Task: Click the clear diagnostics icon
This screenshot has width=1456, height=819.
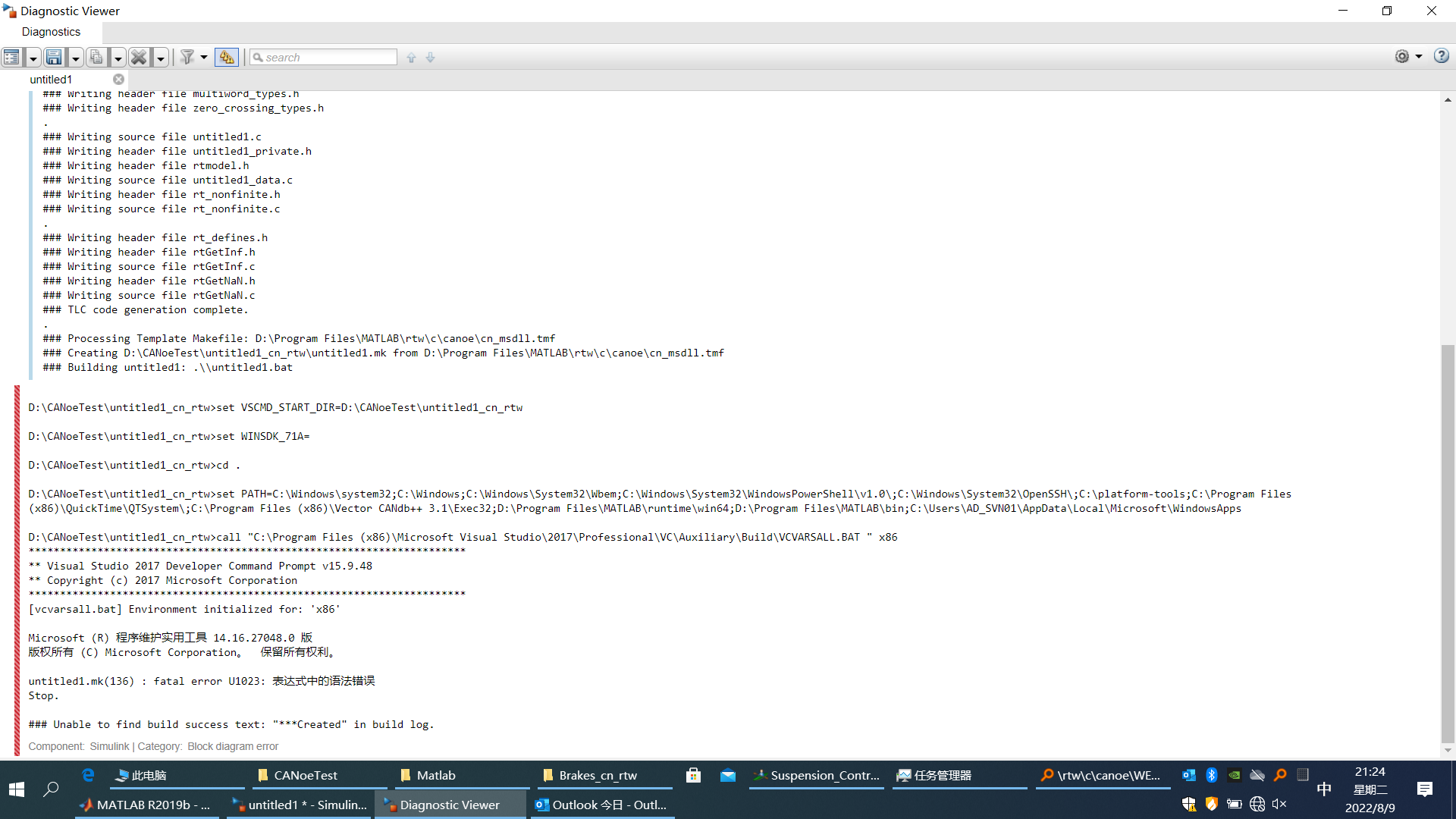Action: (139, 57)
